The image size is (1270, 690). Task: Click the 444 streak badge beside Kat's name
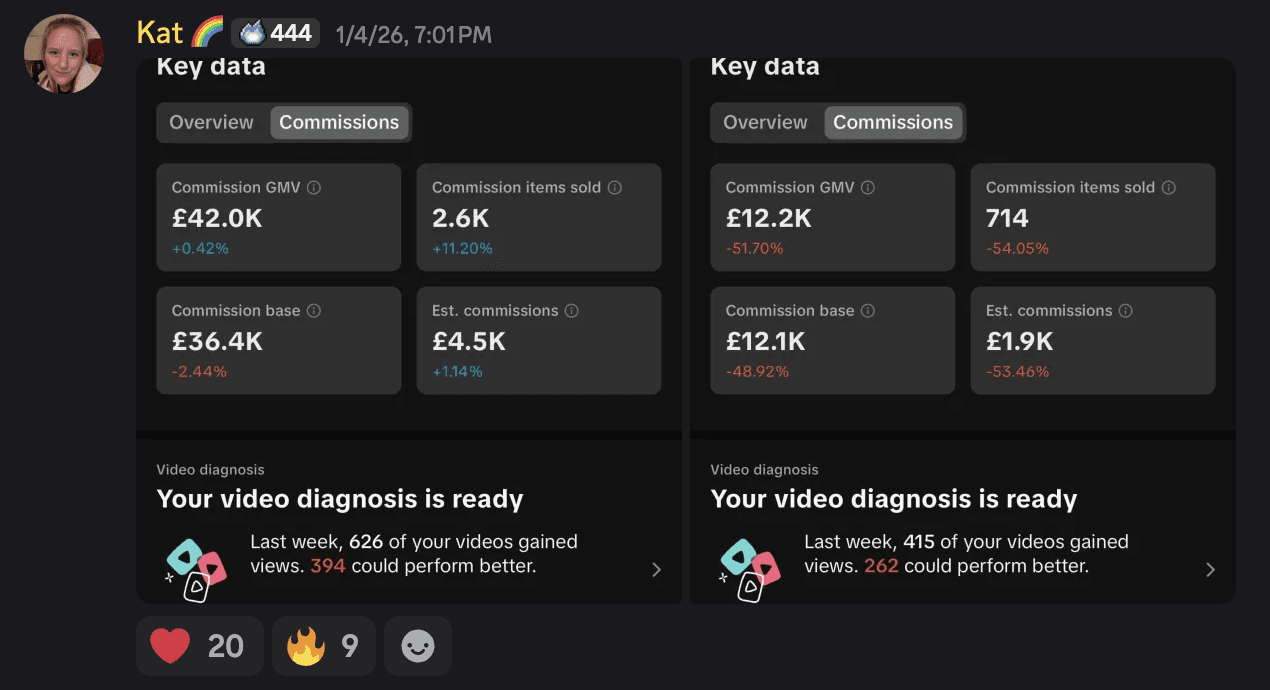(x=275, y=31)
